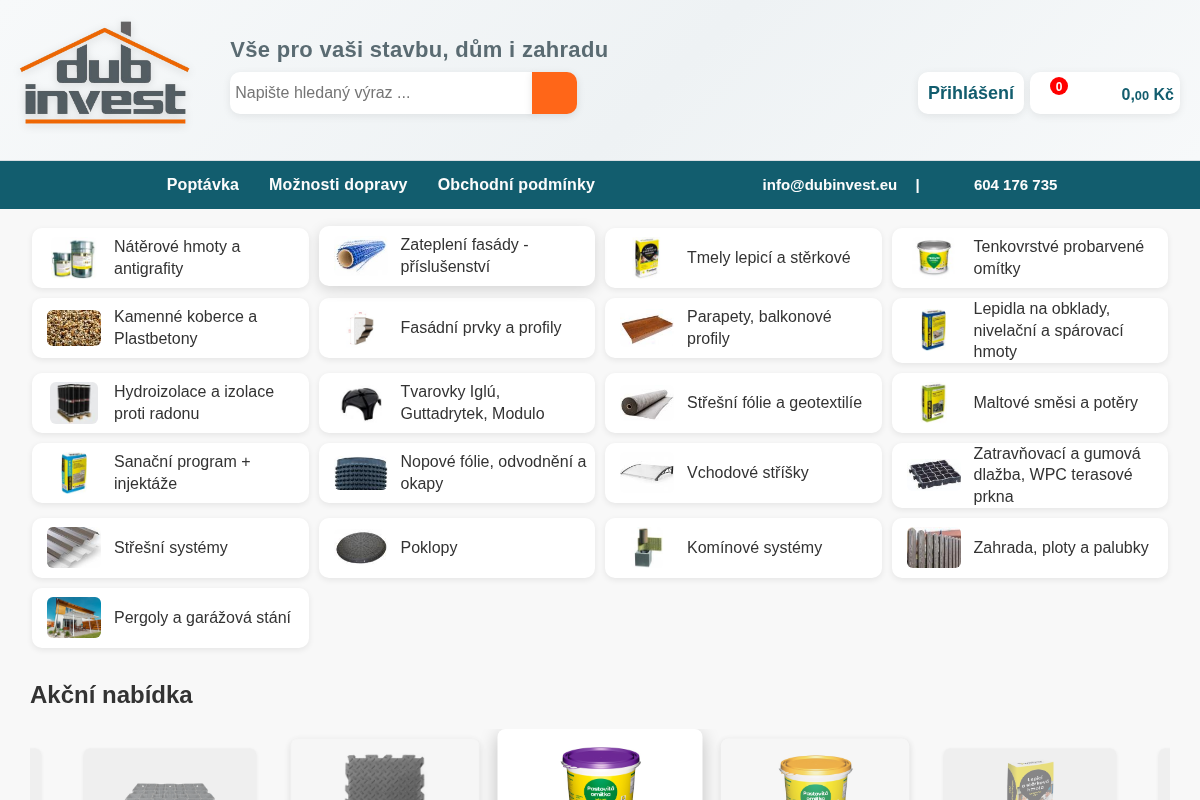Open the category Tmely lepicí a stěrkové
Viewport: 1200px width, 800px height.
tap(743, 258)
